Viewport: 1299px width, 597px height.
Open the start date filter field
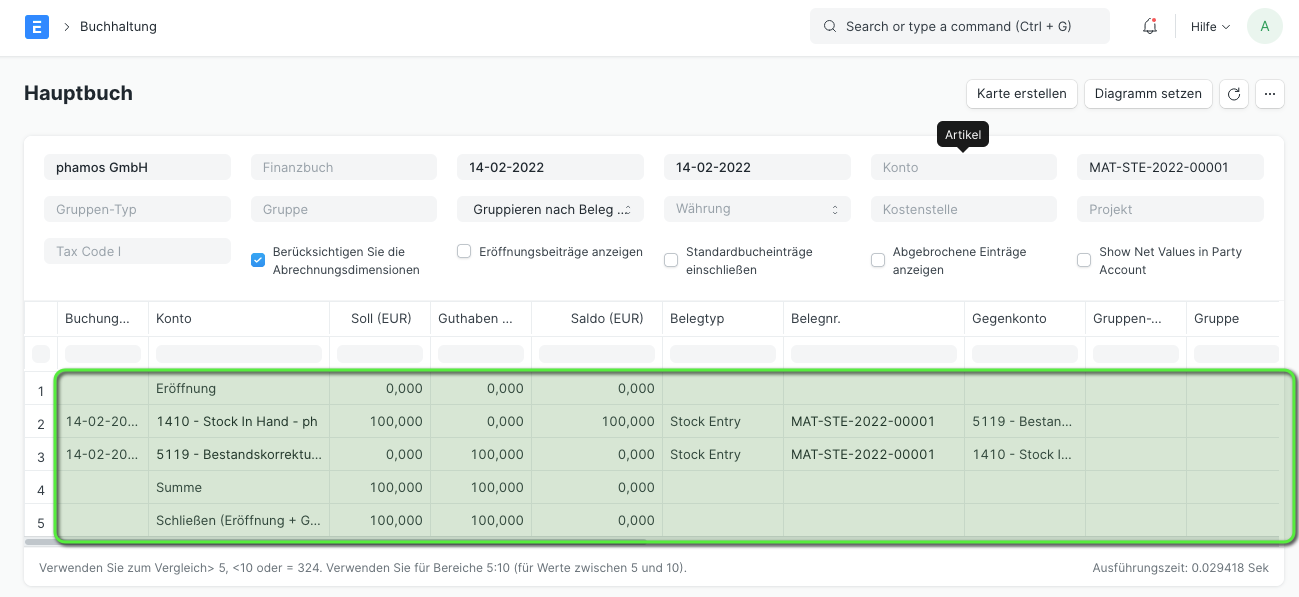(x=551, y=167)
